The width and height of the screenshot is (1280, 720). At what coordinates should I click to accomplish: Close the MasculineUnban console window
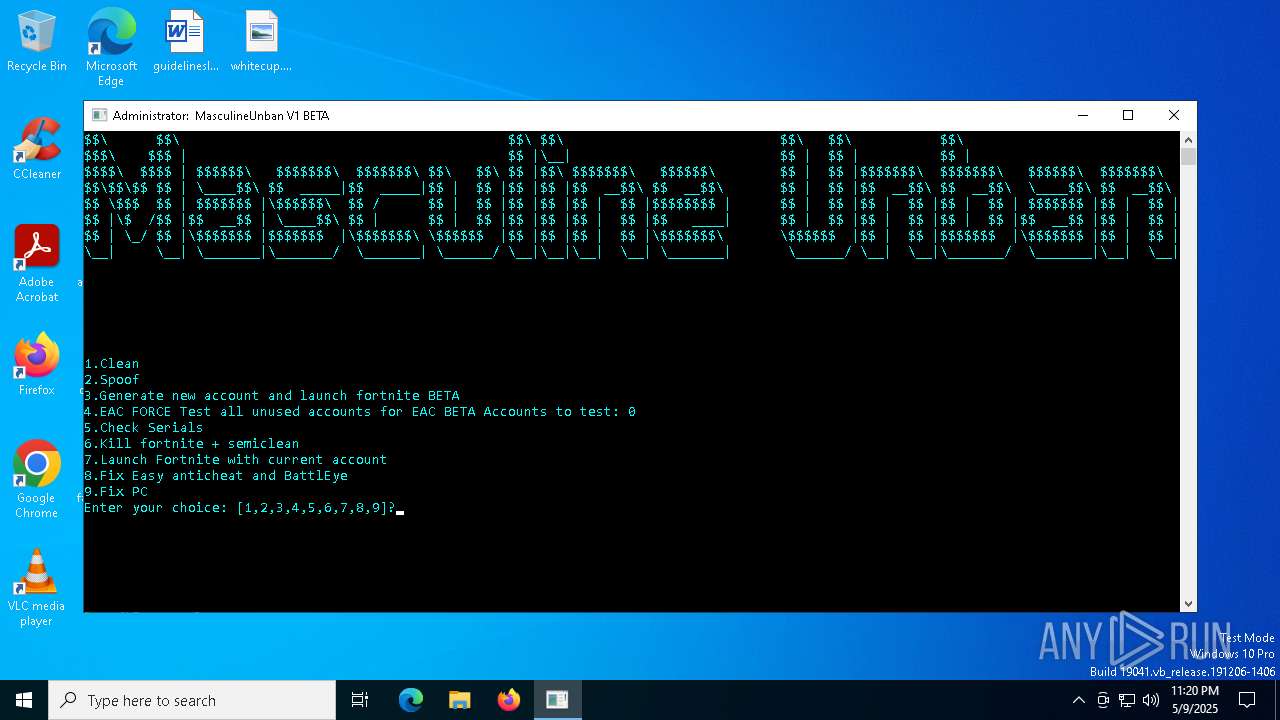tap(1174, 116)
